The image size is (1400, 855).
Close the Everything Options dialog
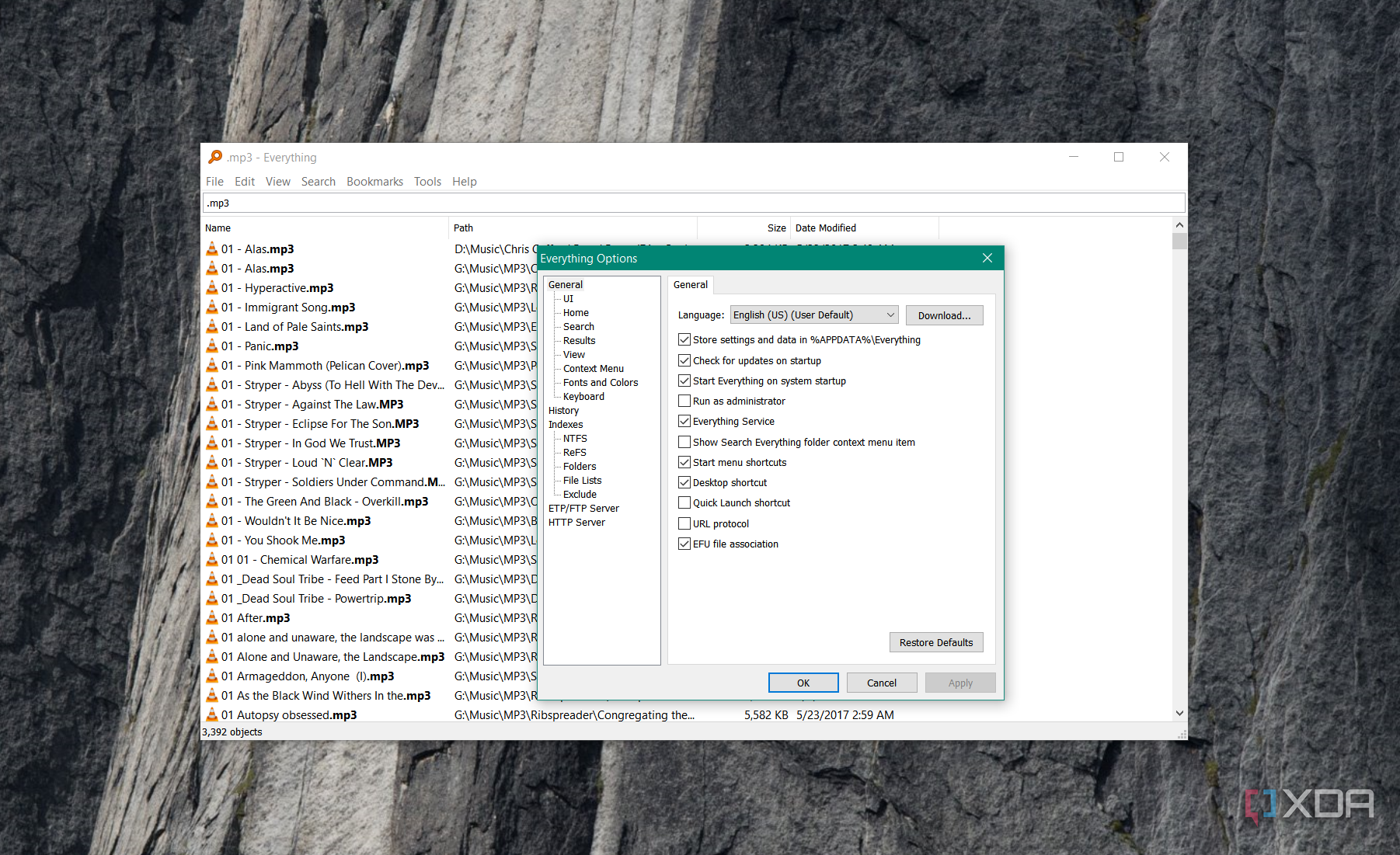click(987, 258)
